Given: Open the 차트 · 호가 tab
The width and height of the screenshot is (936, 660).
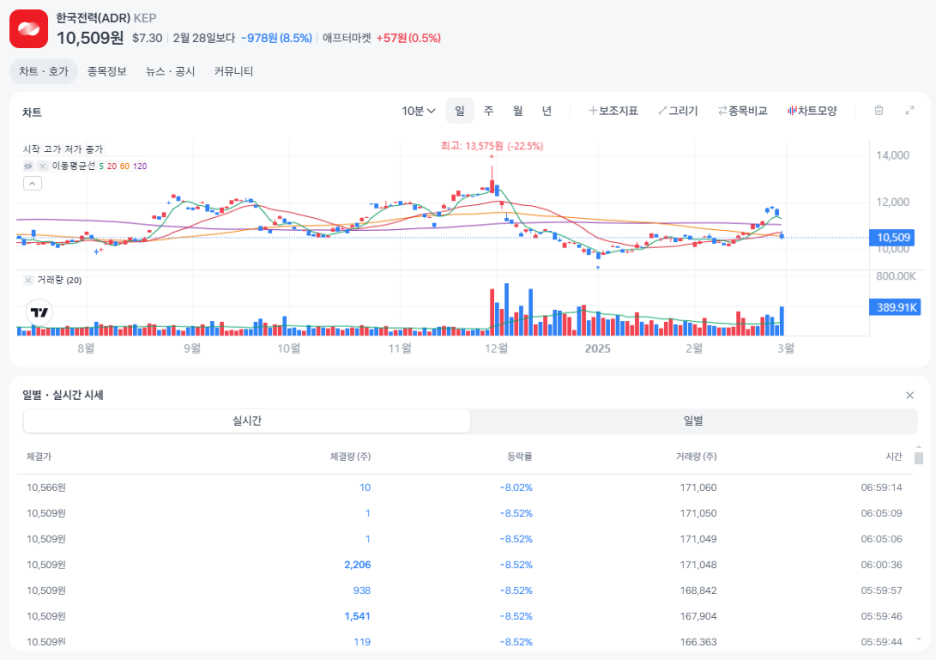Looking at the screenshot, I should [x=44, y=72].
